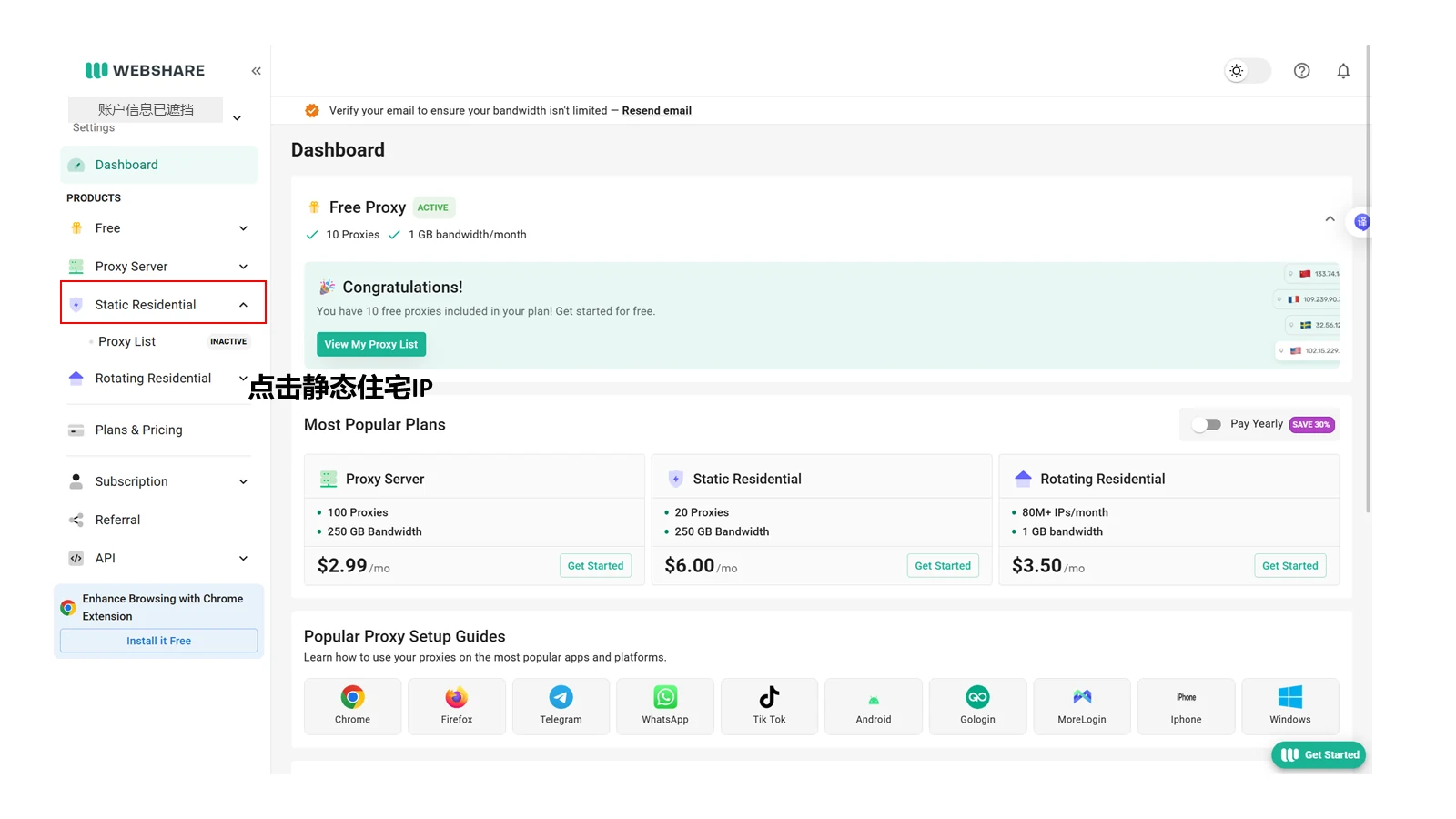Open the help question mark icon
1456x819 pixels.
click(x=1301, y=71)
